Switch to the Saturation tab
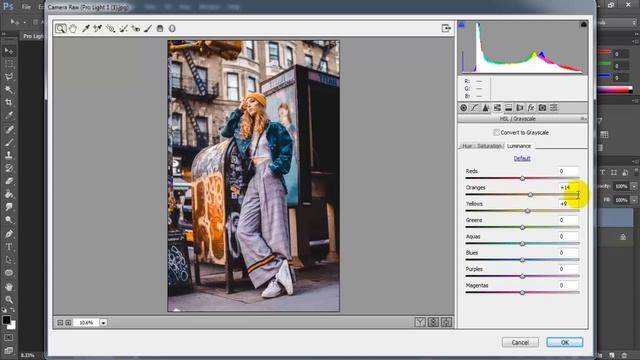The width and height of the screenshot is (640, 360). click(x=489, y=146)
